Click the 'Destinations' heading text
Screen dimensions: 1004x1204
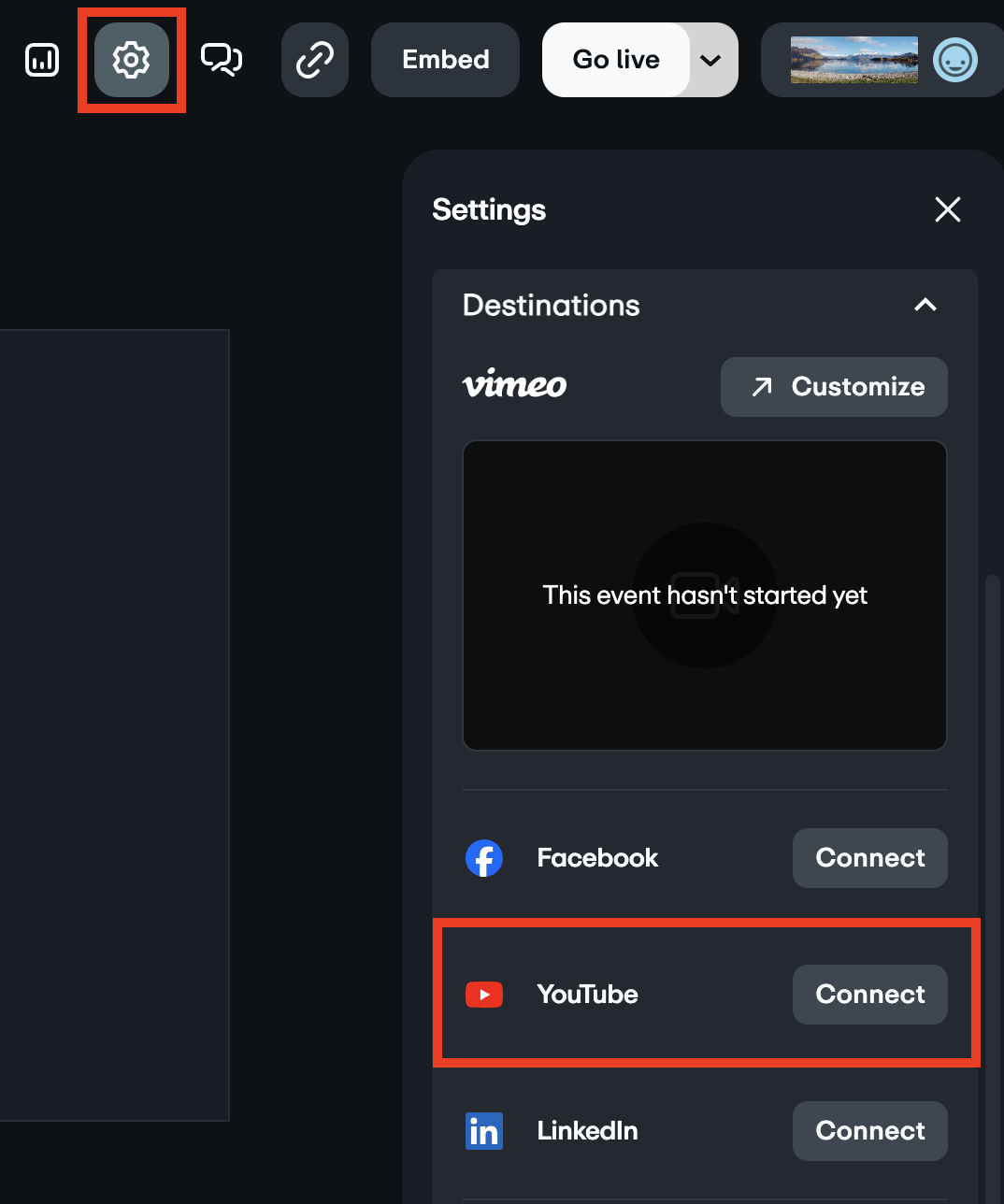(x=552, y=305)
